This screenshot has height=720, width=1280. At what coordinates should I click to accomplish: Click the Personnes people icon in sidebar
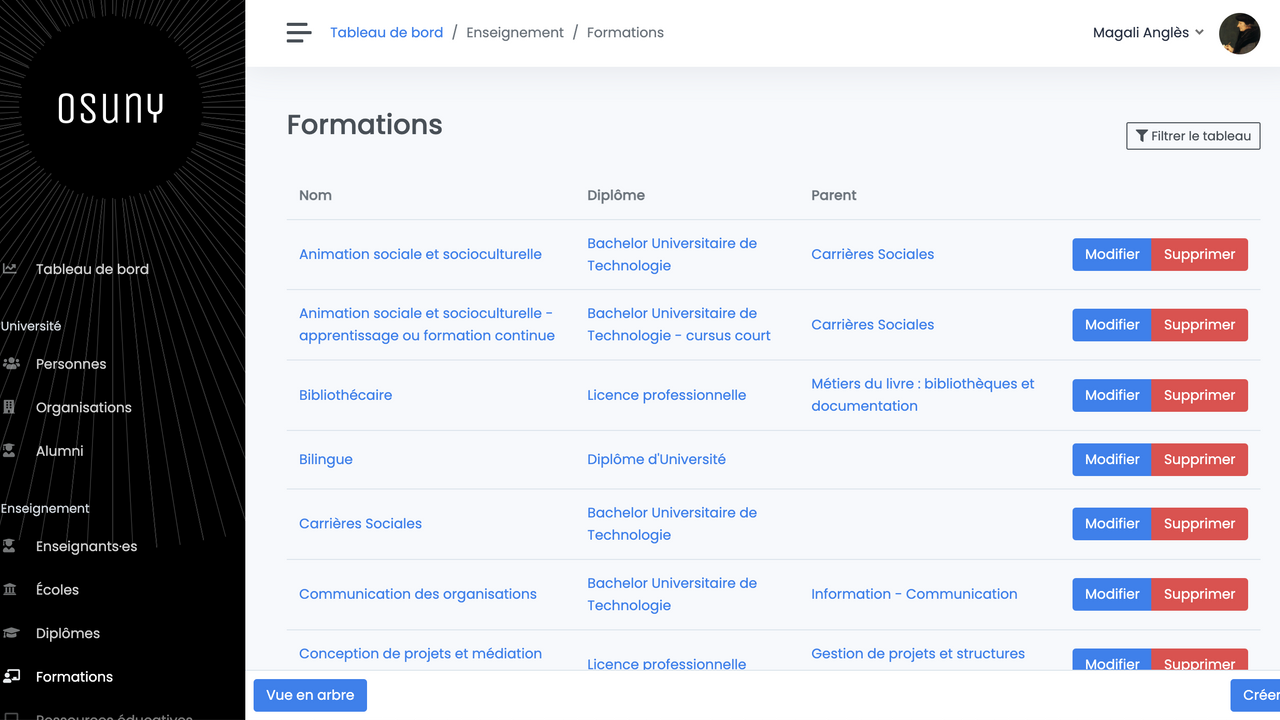pos(11,364)
